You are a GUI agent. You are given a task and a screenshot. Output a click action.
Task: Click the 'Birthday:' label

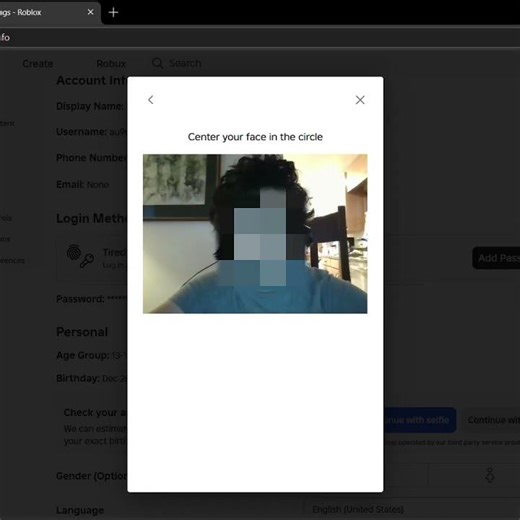pos(78,379)
